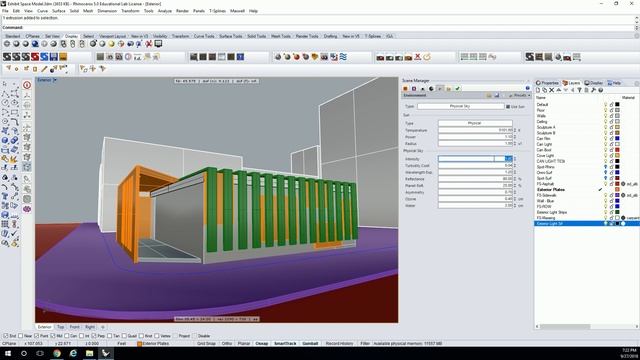Click the pencil line tool in the third toolbar row
640x360 pixels.
[44, 69]
